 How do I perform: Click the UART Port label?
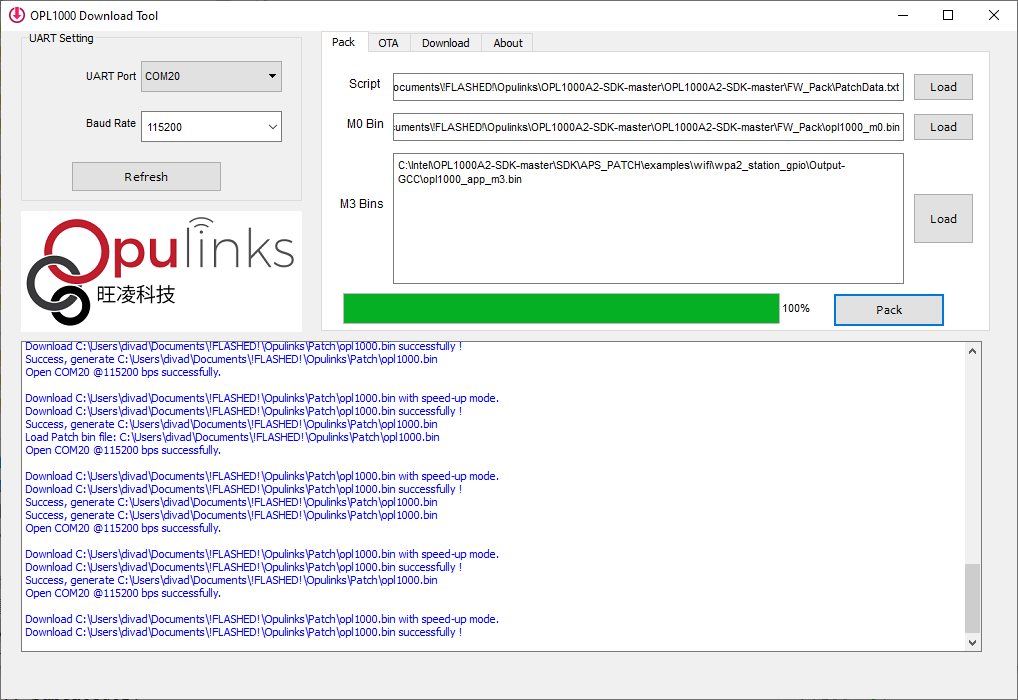[111, 76]
